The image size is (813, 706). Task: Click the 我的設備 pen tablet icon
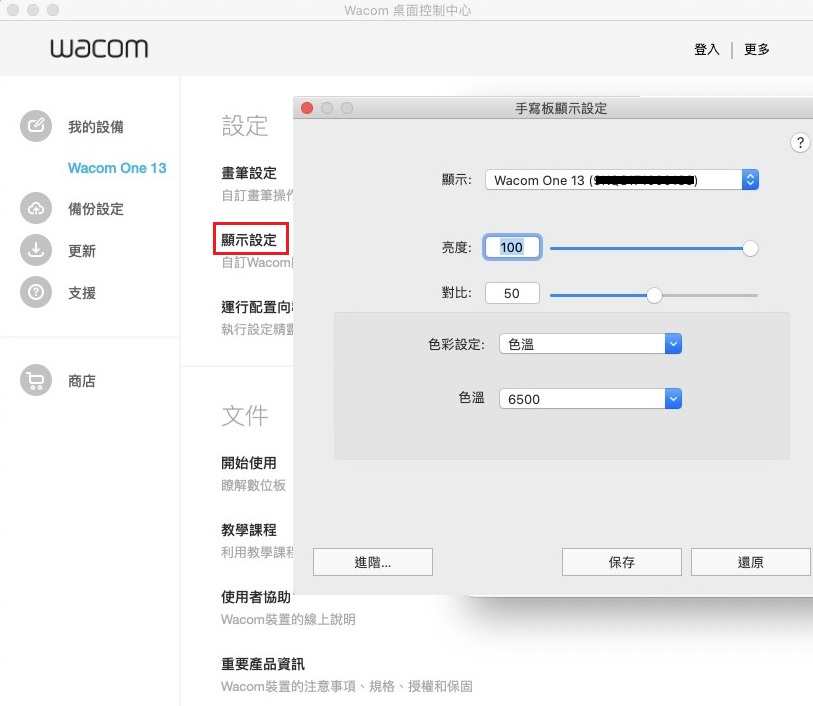click(36, 126)
